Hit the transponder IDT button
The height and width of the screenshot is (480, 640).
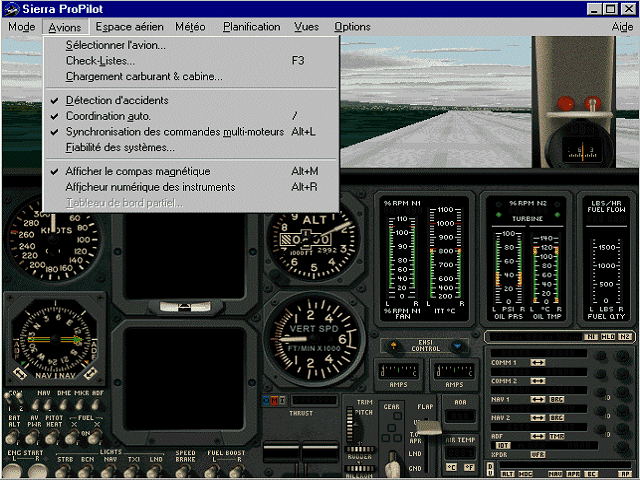click(503, 445)
